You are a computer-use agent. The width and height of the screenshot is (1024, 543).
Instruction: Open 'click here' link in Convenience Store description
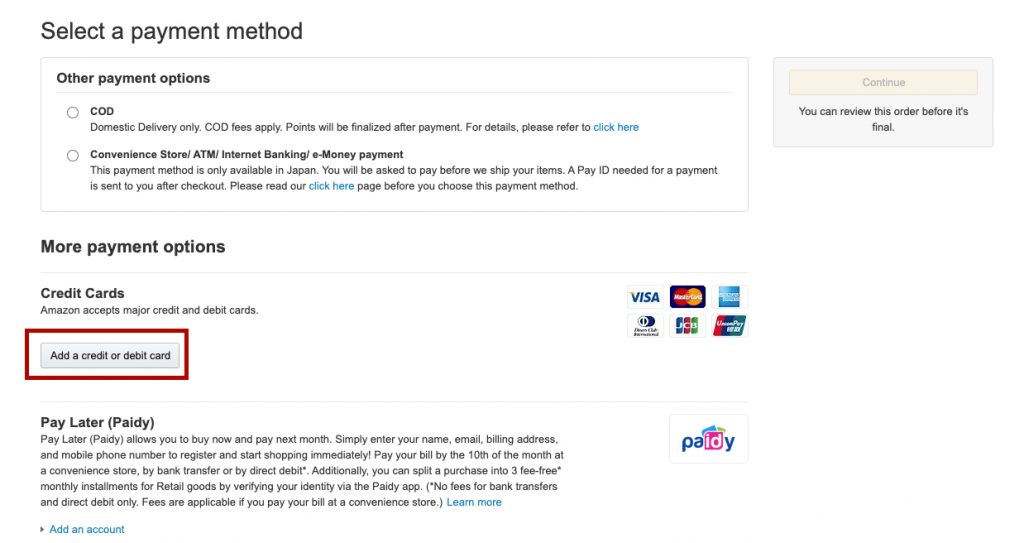tap(331, 186)
